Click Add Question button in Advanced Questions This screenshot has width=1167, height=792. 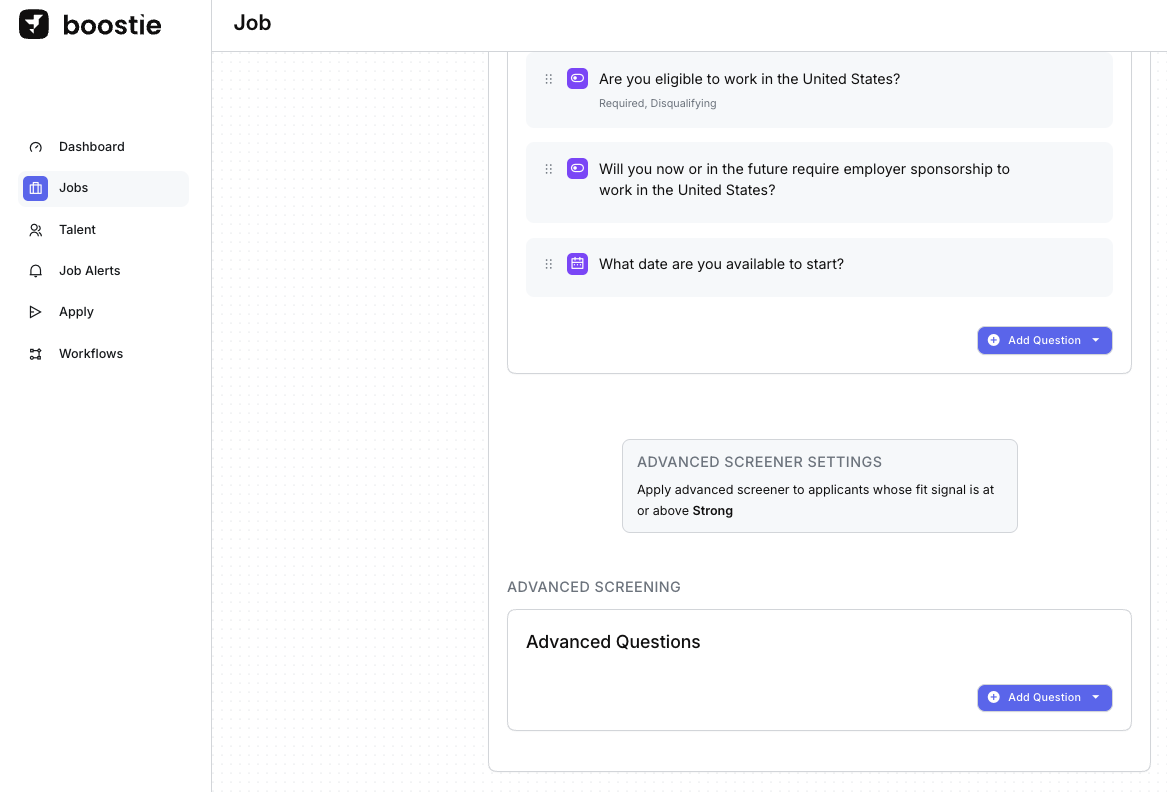click(1034, 697)
